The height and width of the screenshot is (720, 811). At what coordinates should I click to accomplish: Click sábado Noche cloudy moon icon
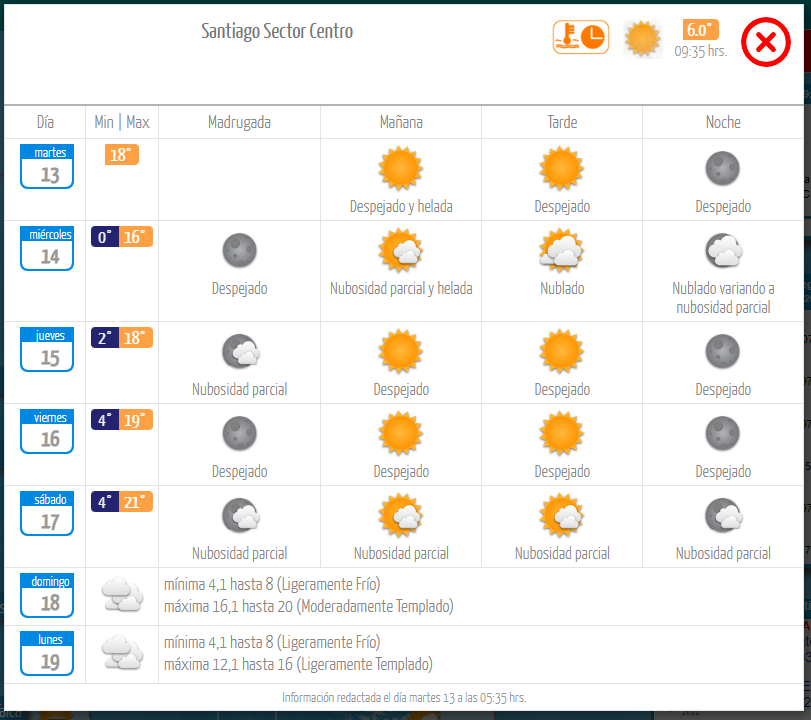tap(724, 515)
